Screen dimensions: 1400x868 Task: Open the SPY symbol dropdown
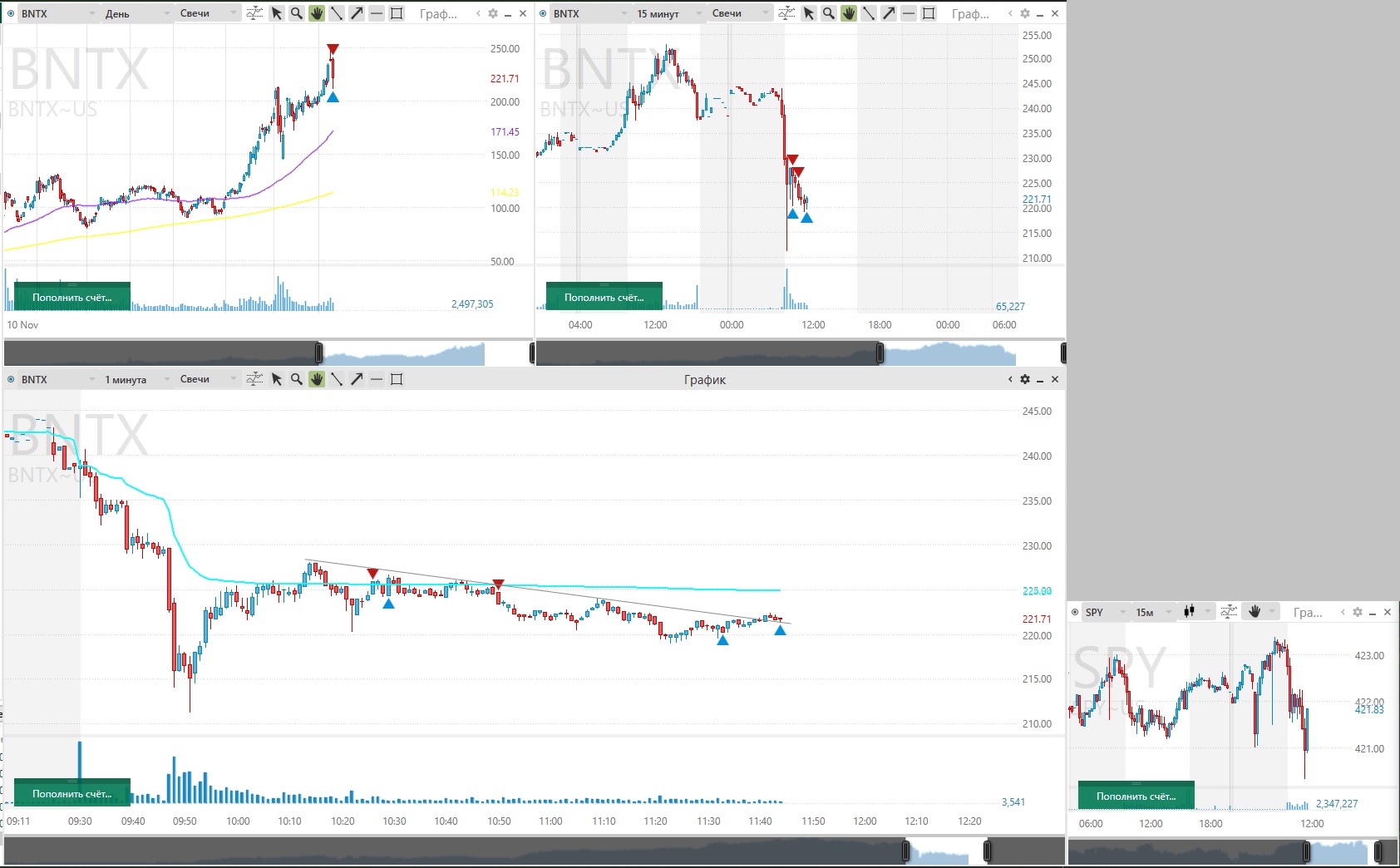tap(1106, 612)
